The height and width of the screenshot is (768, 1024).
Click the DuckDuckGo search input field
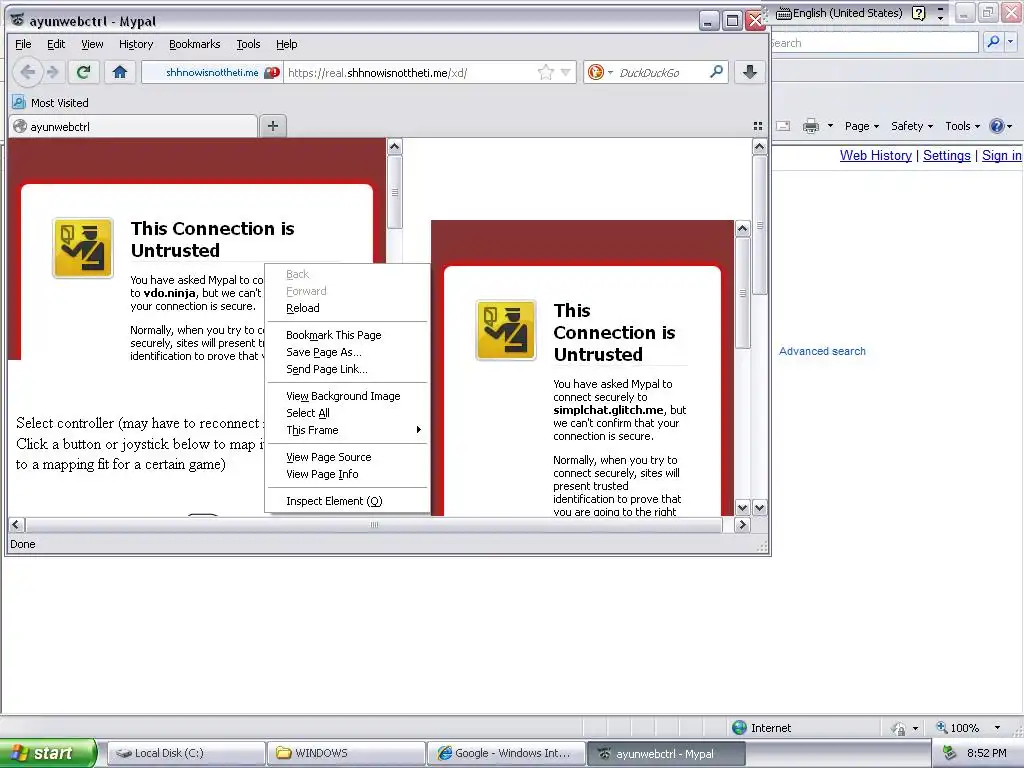661,72
